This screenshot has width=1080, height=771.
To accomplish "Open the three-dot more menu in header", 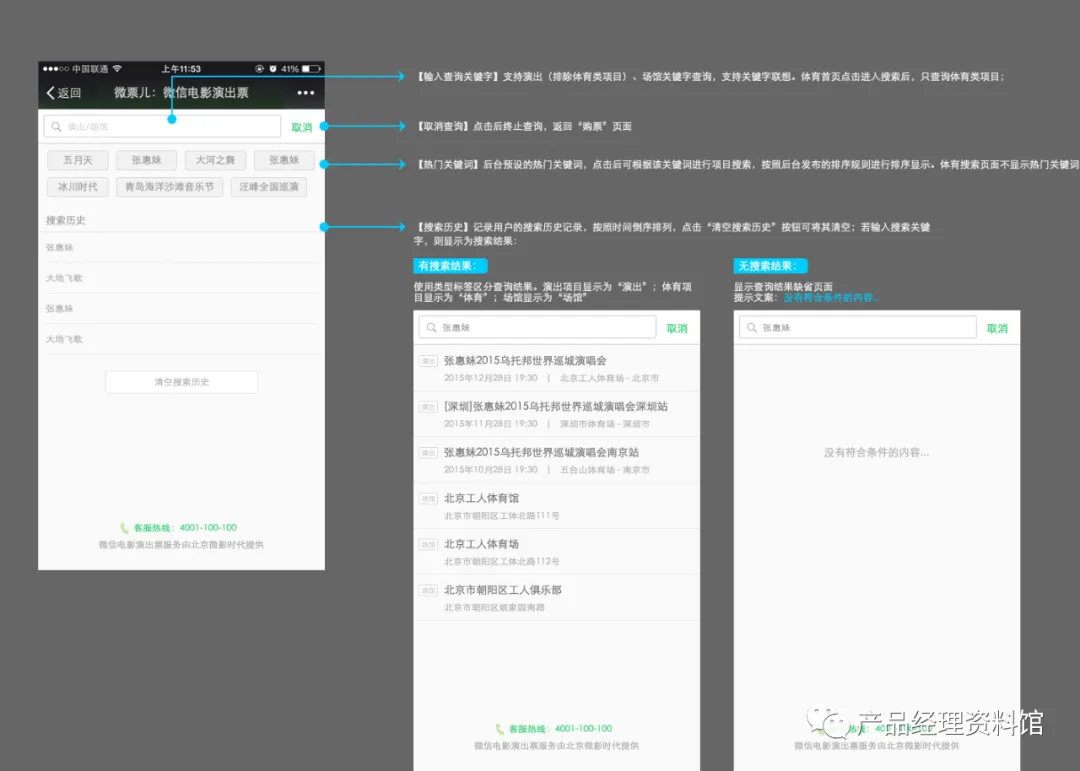I will (306, 93).
